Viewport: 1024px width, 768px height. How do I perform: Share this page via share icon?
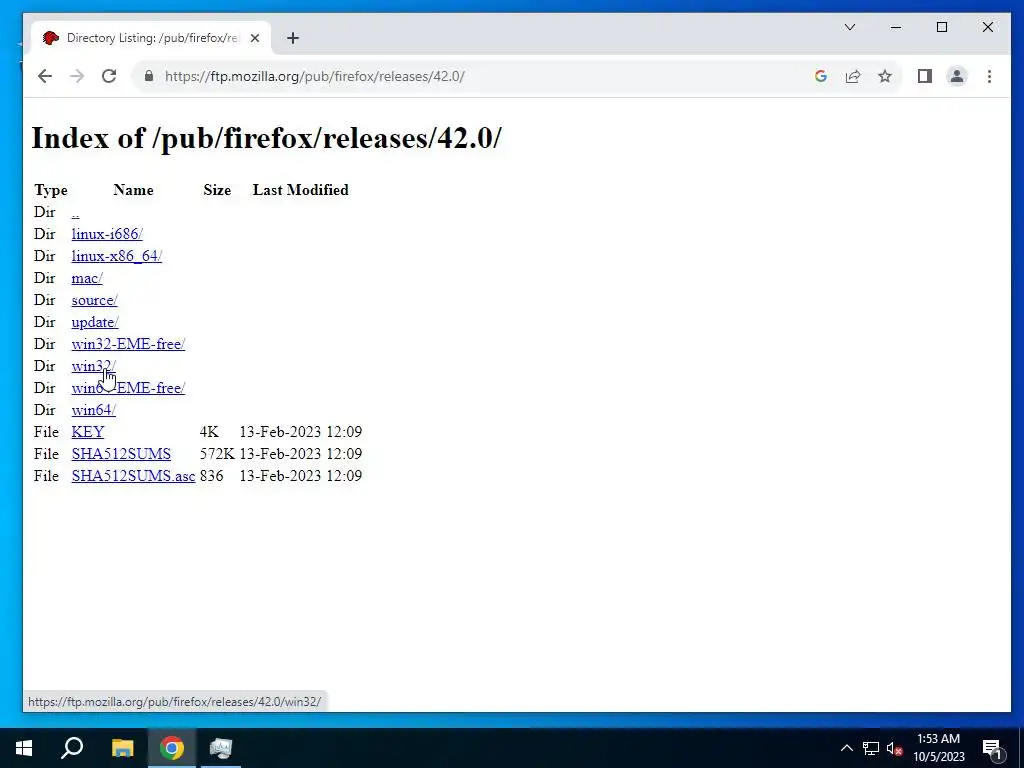[853, 76]
